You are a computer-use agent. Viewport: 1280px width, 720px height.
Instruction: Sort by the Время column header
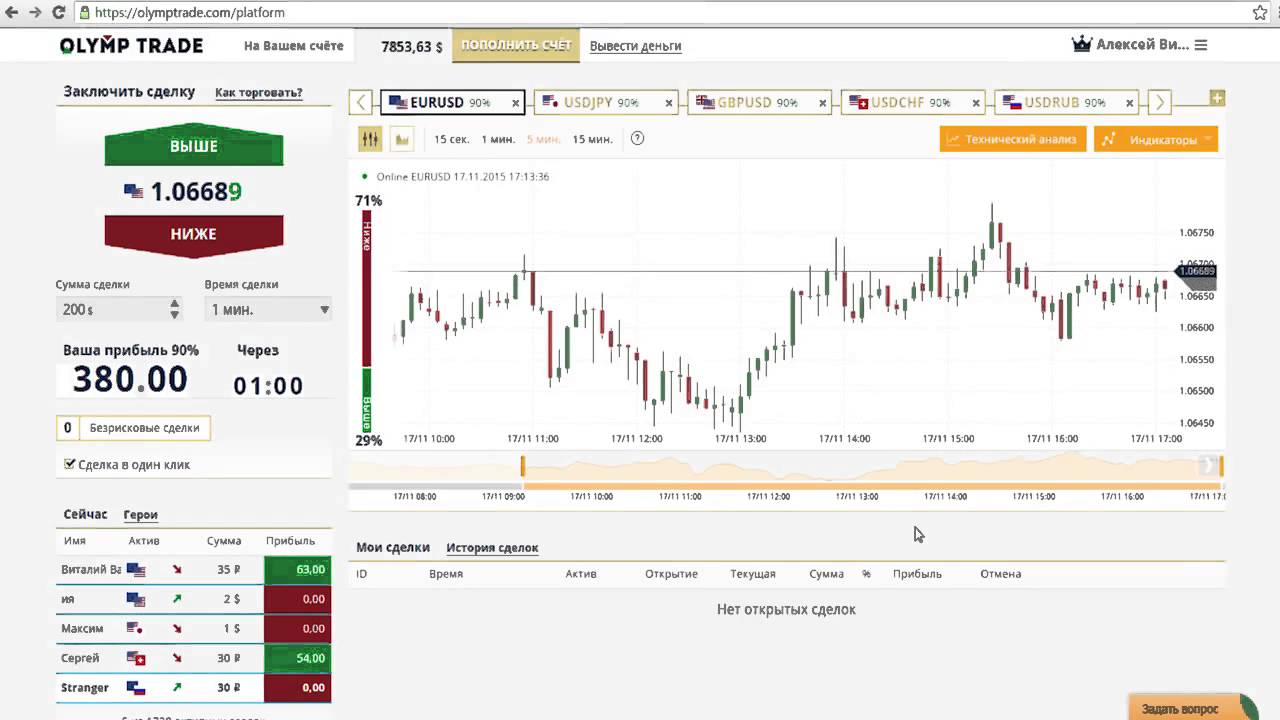click(445, 574)
